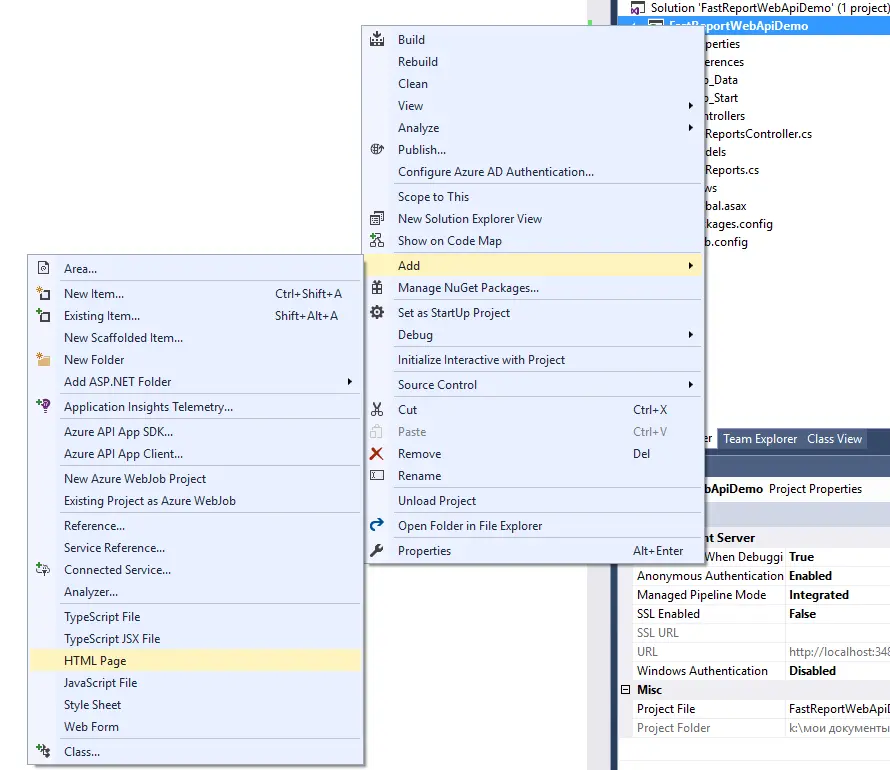Click the Show on Code Map icon

pyautogui.click(x=375, y=240)
